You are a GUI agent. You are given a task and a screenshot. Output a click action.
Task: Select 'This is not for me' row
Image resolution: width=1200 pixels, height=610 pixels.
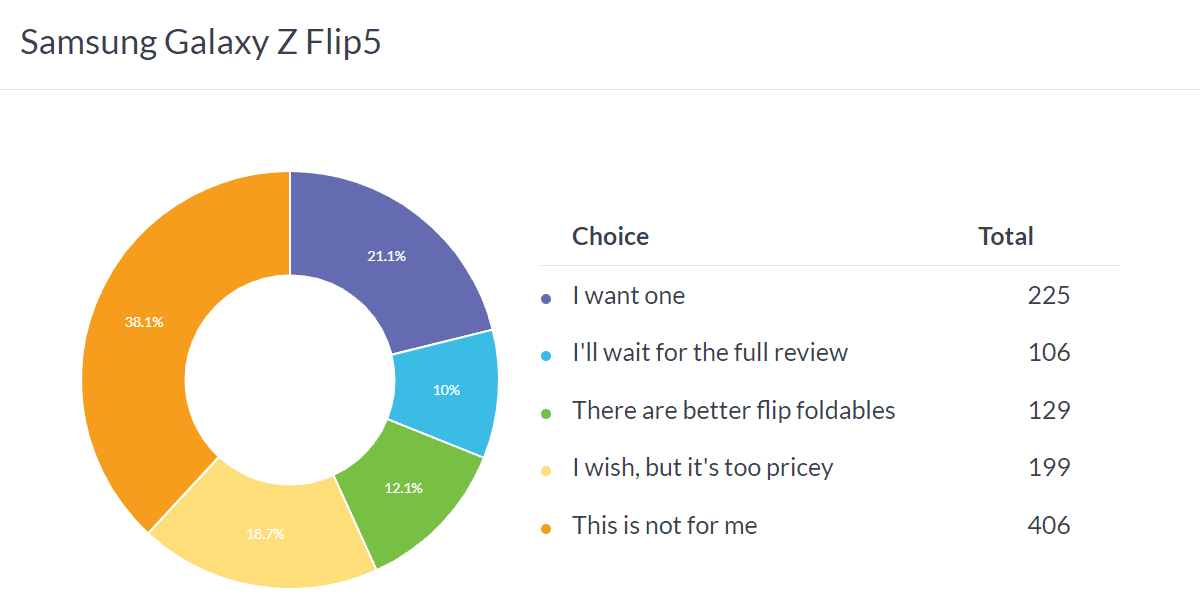(x=664, y=525)
